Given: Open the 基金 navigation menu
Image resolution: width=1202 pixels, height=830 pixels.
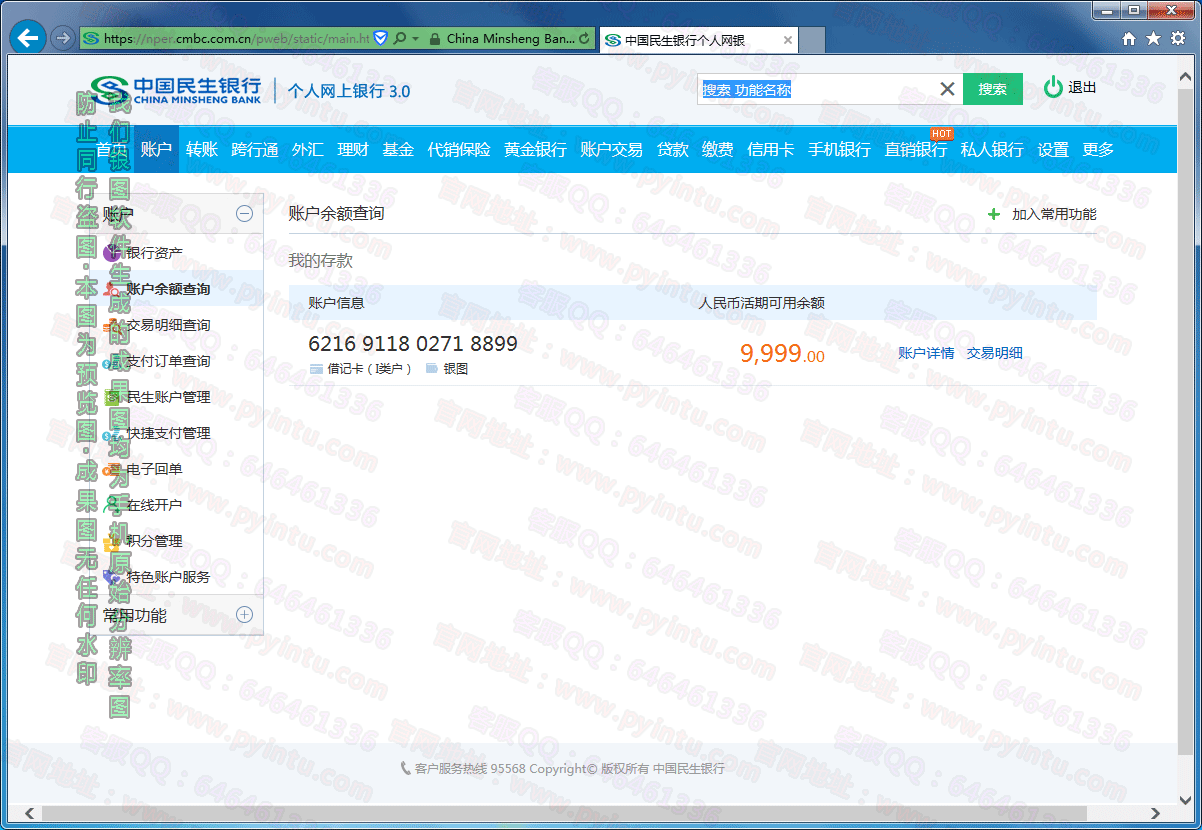Looking at the screenshot, I should [398, 149].
